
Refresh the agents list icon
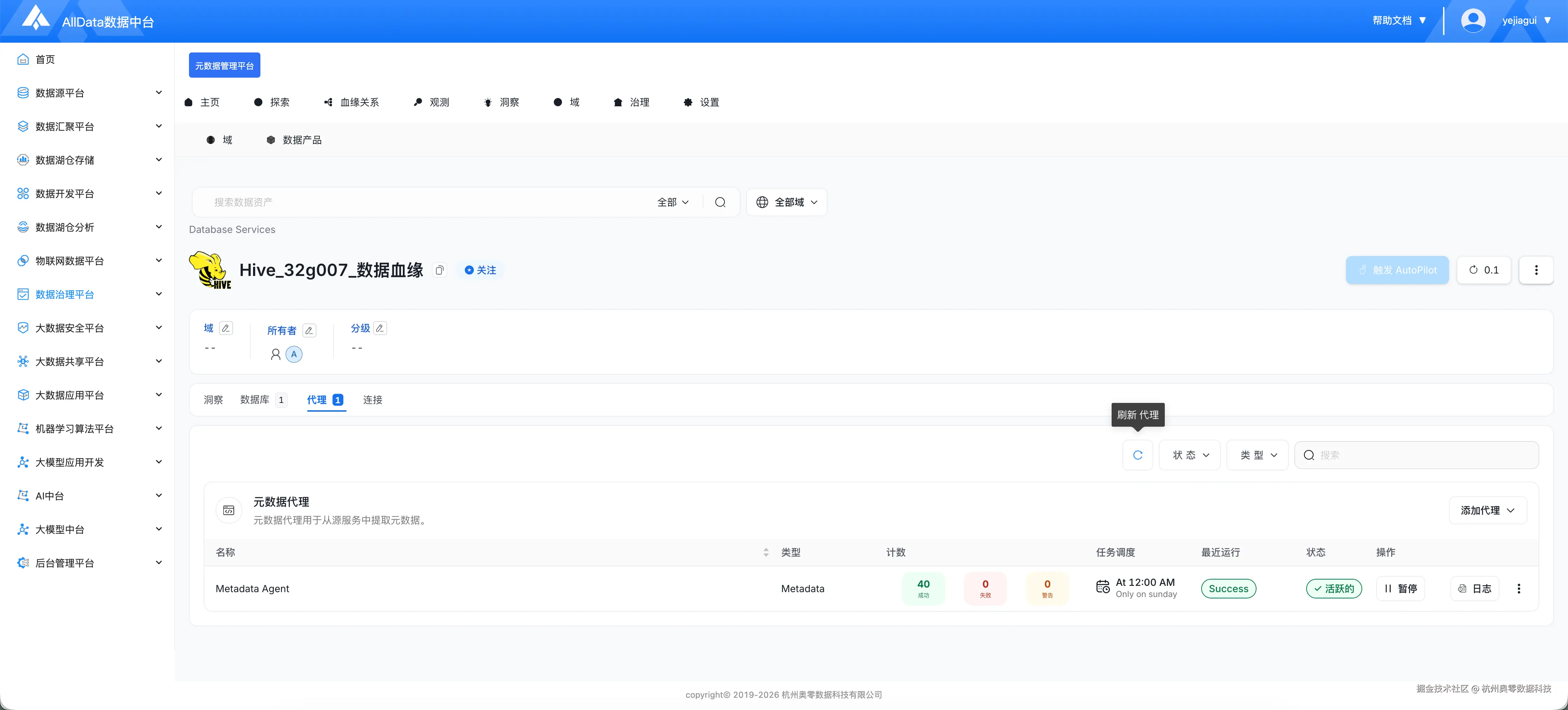tap(1137, 455)
